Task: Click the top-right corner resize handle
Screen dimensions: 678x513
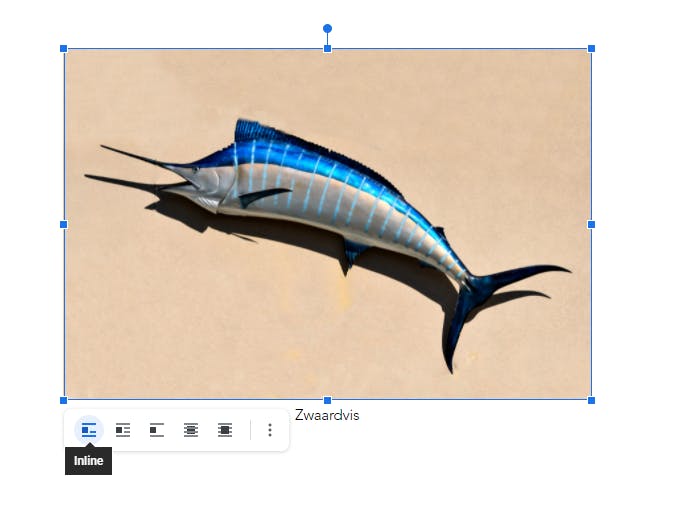Action: pos(591,48)
